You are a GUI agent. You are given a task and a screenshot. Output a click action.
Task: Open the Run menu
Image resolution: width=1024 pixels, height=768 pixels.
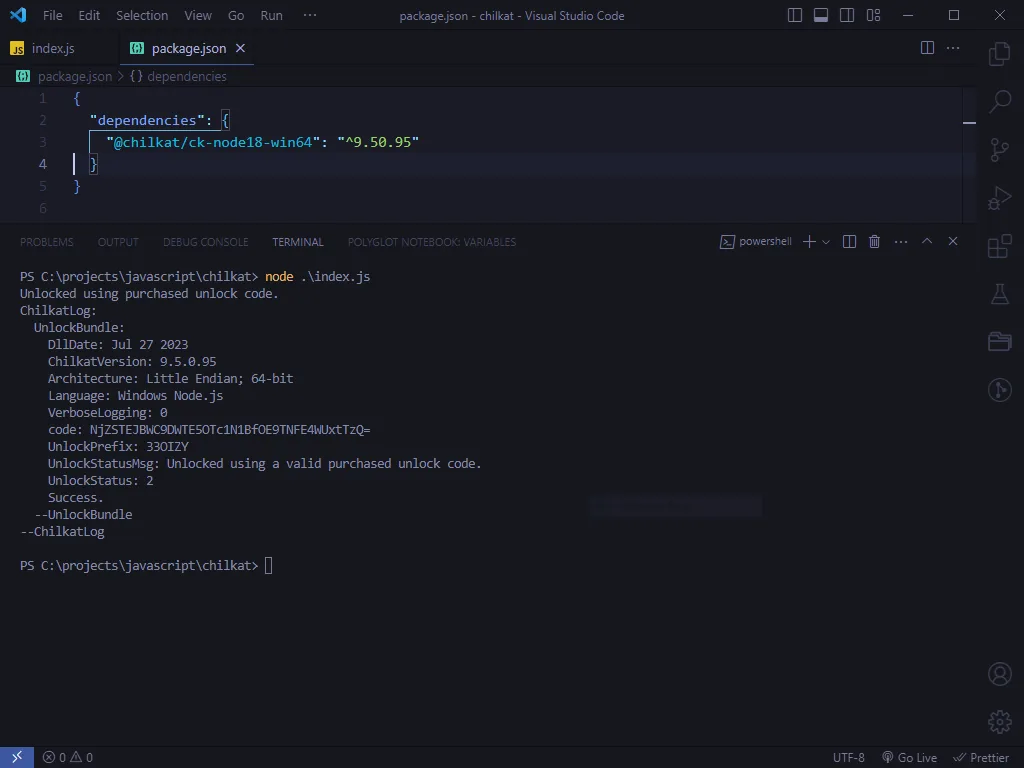point(271,15)
